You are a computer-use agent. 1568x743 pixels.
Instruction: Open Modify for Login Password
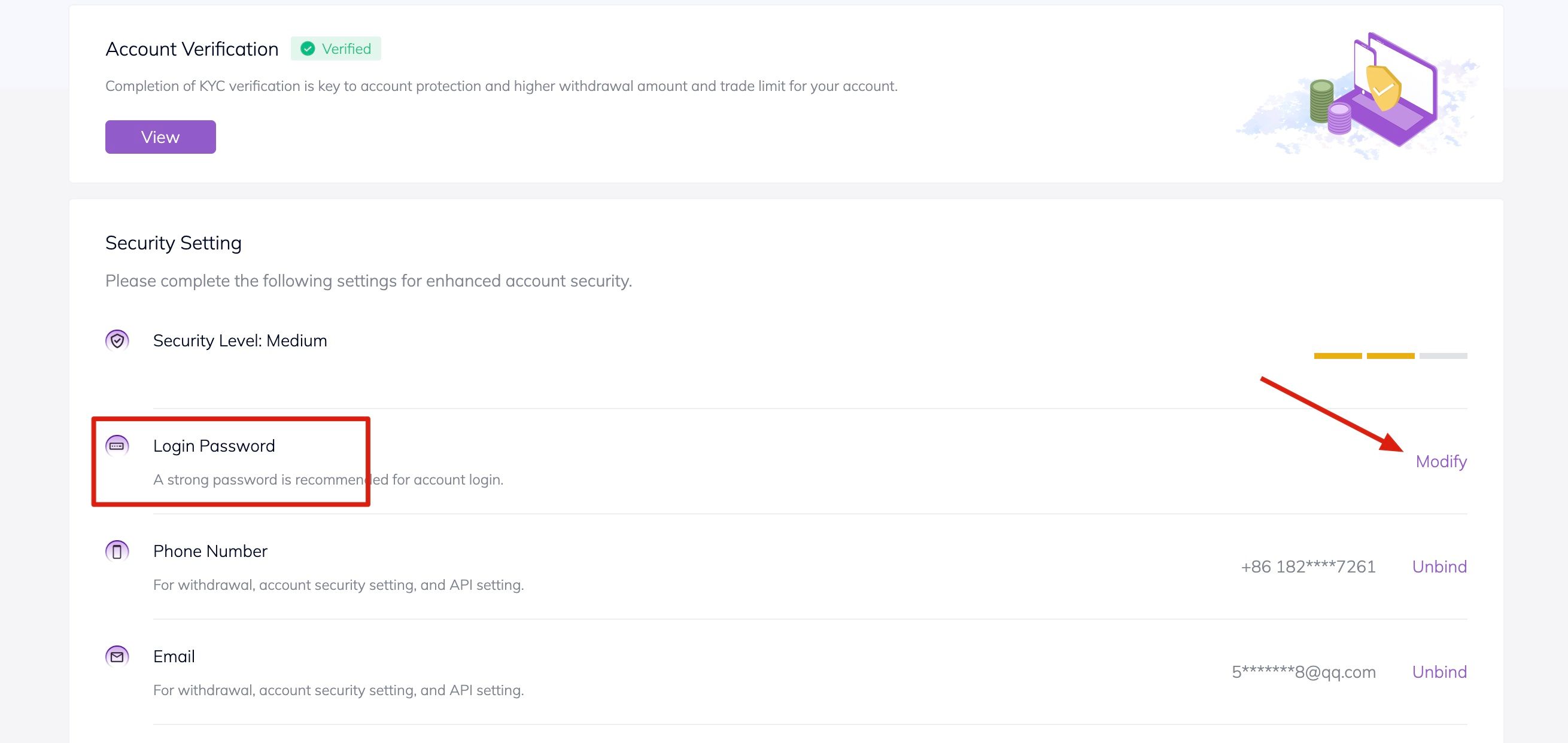(x=1441, y=461)
